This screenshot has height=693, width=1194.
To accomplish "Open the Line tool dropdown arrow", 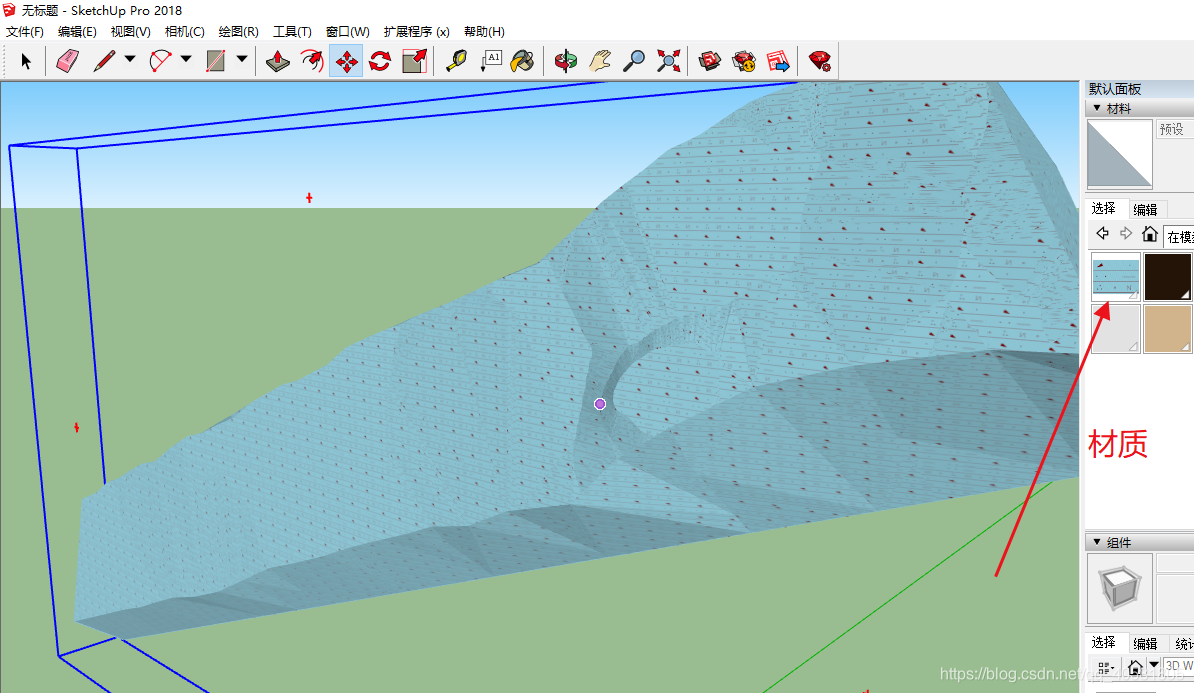I will tap(130, 59).
